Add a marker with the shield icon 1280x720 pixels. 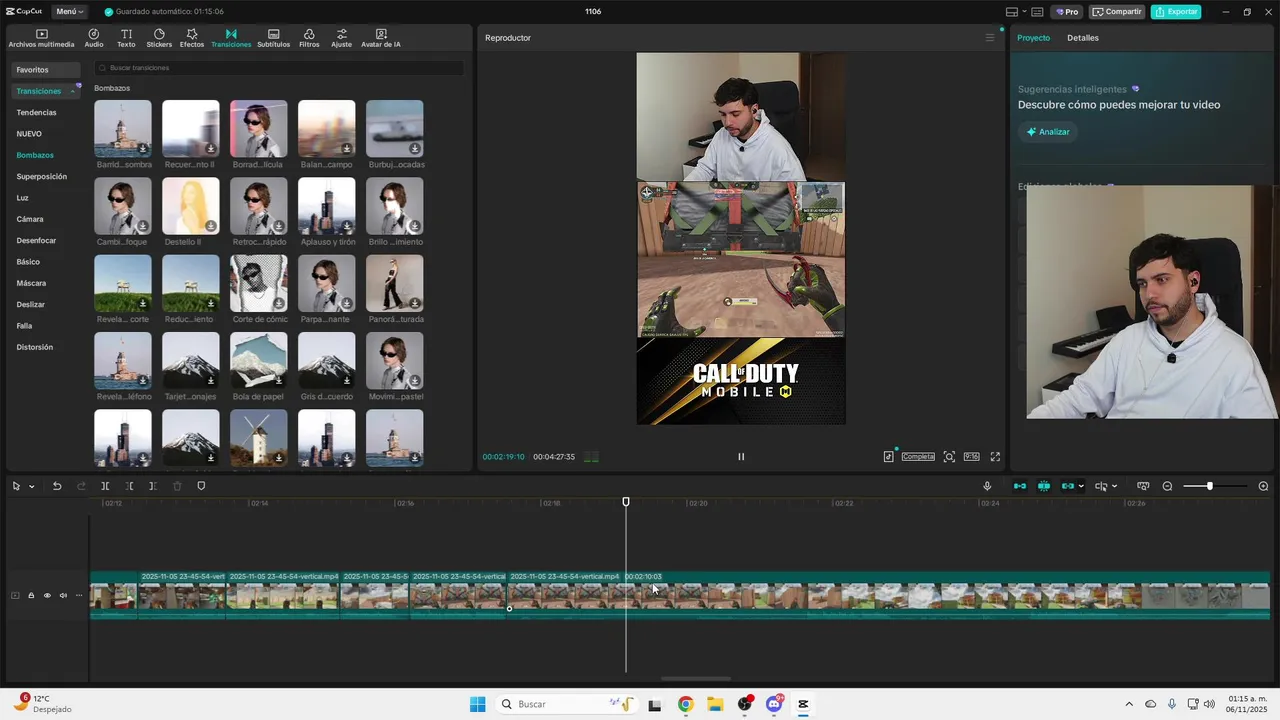pyautogui.click(x=201, y=486)
